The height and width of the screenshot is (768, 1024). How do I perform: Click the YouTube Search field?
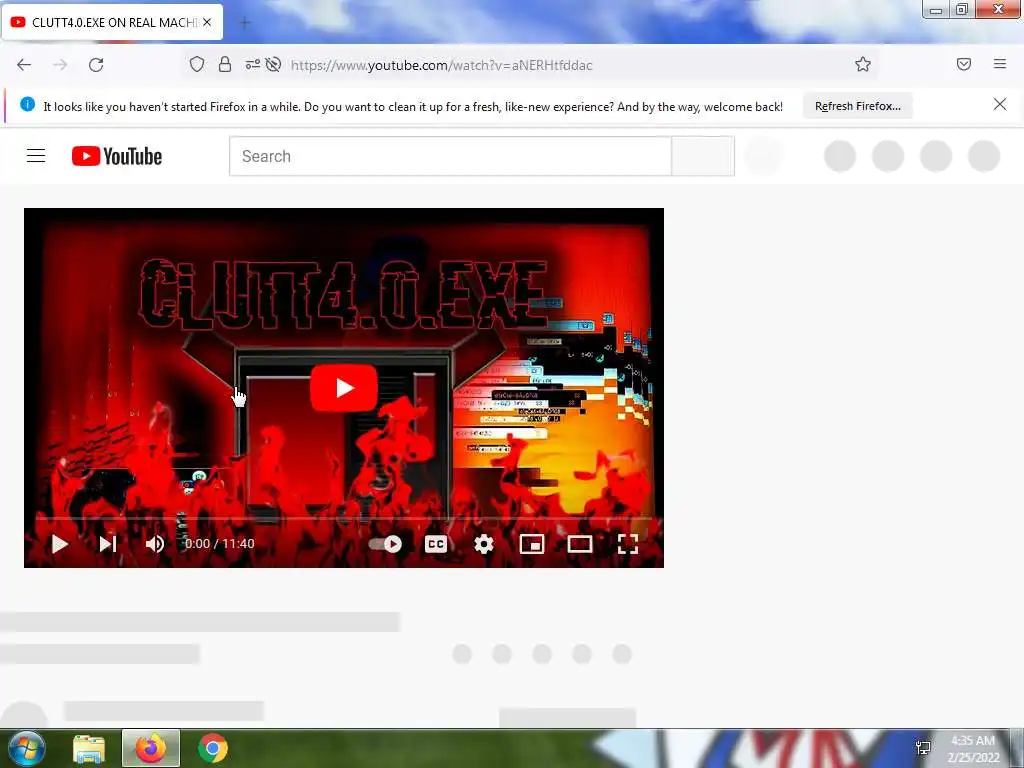[x=450, y=156]
